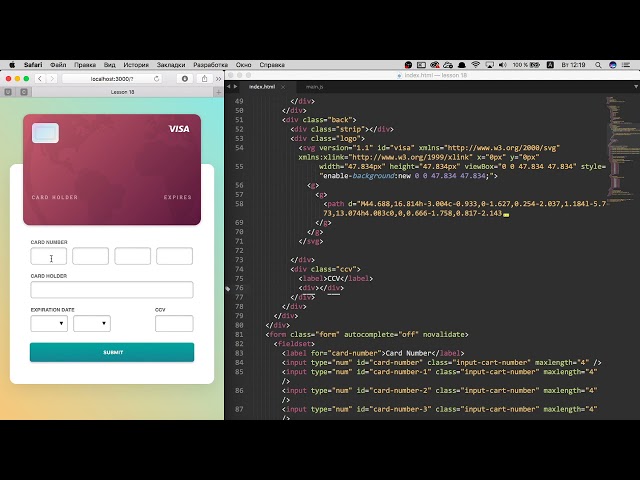Go to next editor tab arrow
This screenshot has height=480, width=640.
pos(236,87)
